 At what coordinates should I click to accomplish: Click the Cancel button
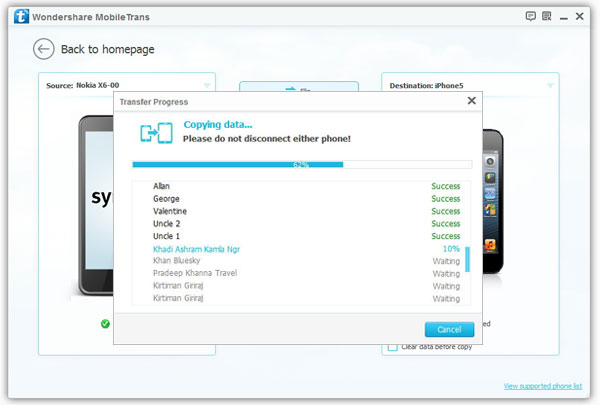point(449,330)
